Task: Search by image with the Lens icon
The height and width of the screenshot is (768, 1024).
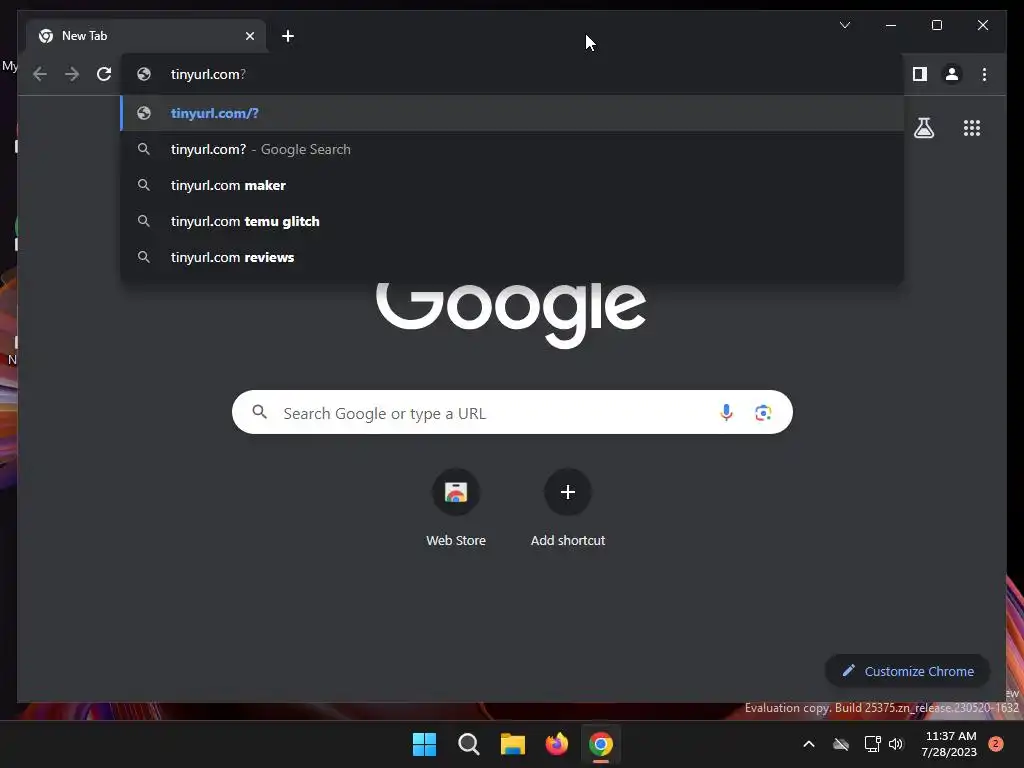Action: (763, 413)
